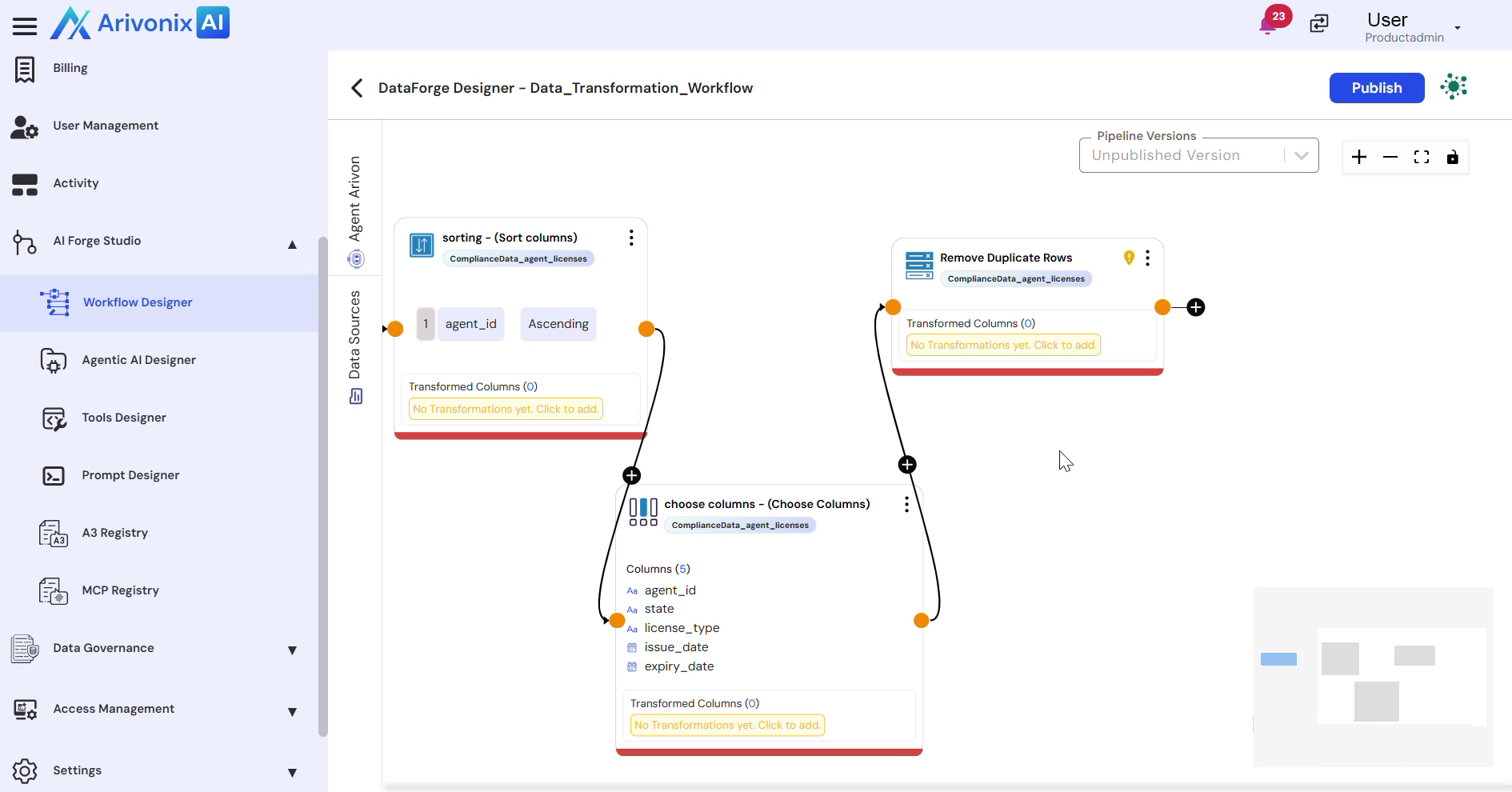Open three-dot menu on sorting node

(x=631, y=238)
